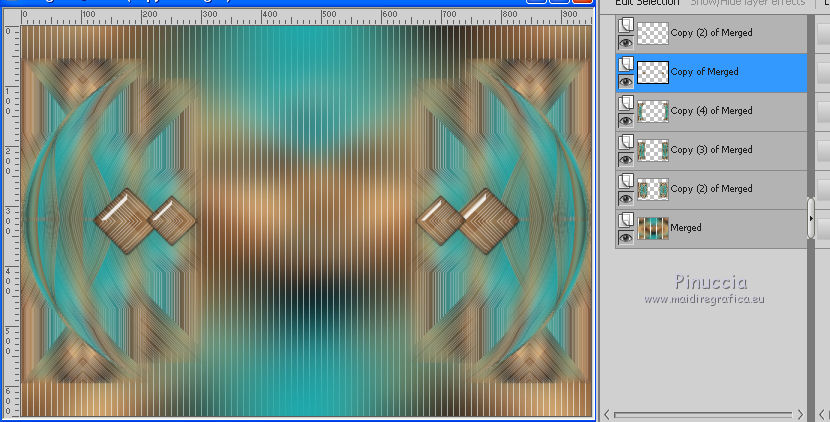Select thumbnail of topmost Copy (2) layer
This screenshot has width=830, height=422.
click(x=653, y=33)
